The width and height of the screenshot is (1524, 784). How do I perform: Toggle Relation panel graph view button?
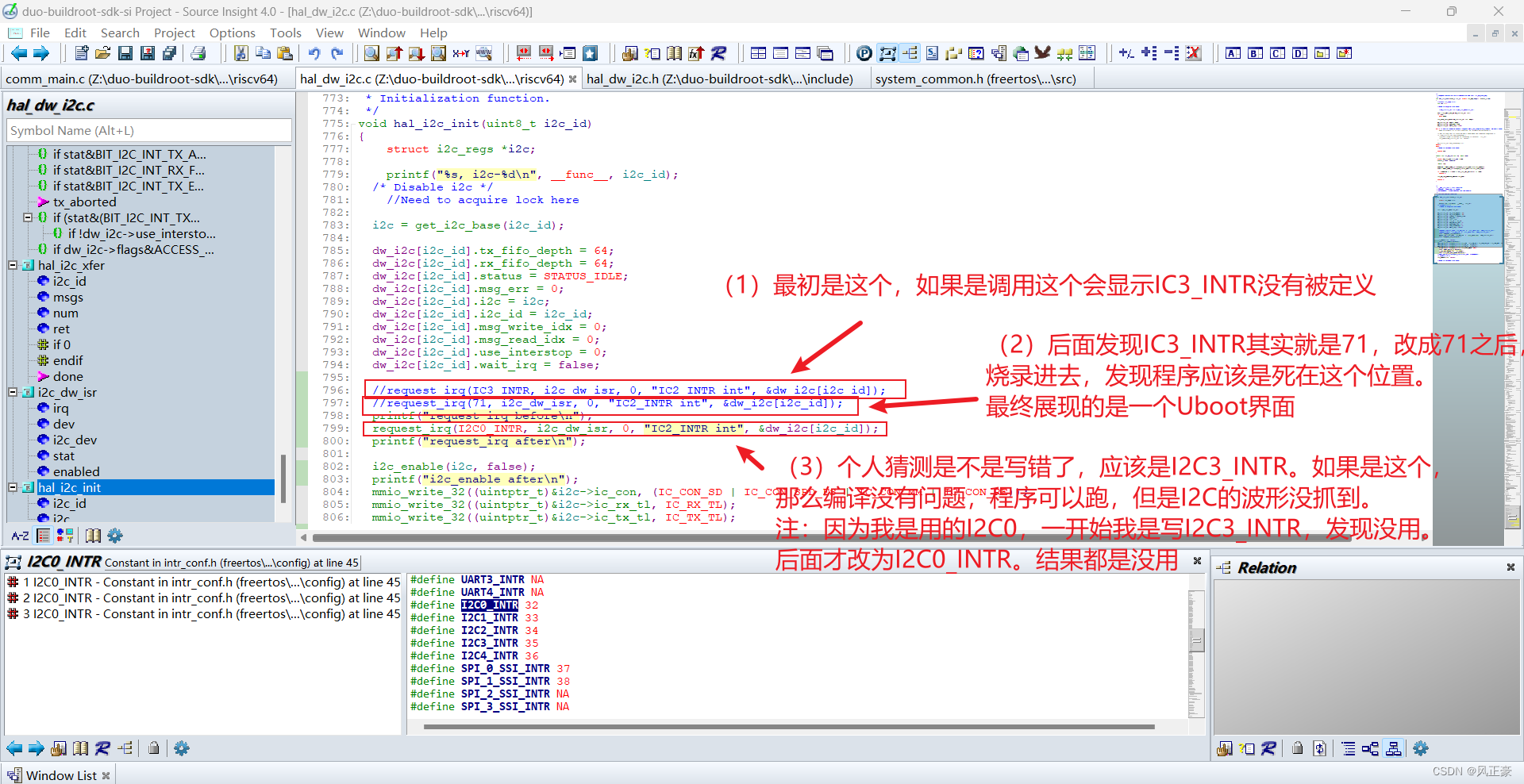point(1394,748)
